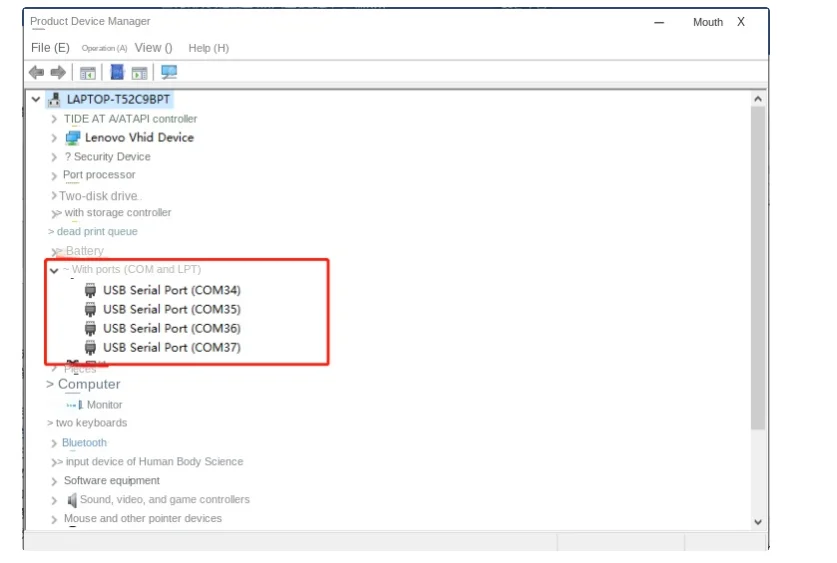This screenshot has height=563, width=837.
Task: Click the scan for hardware changes monitor icon
Action: [x=169, y=72]
